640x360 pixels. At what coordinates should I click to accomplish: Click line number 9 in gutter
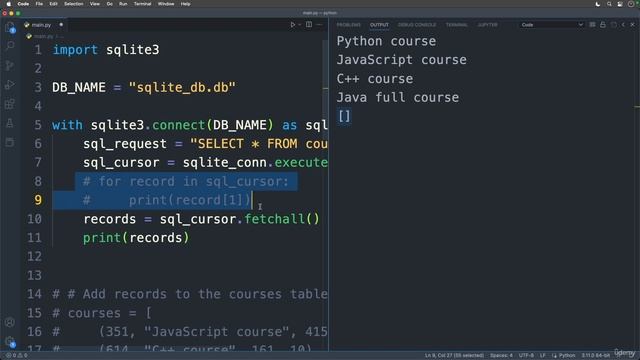38,200
